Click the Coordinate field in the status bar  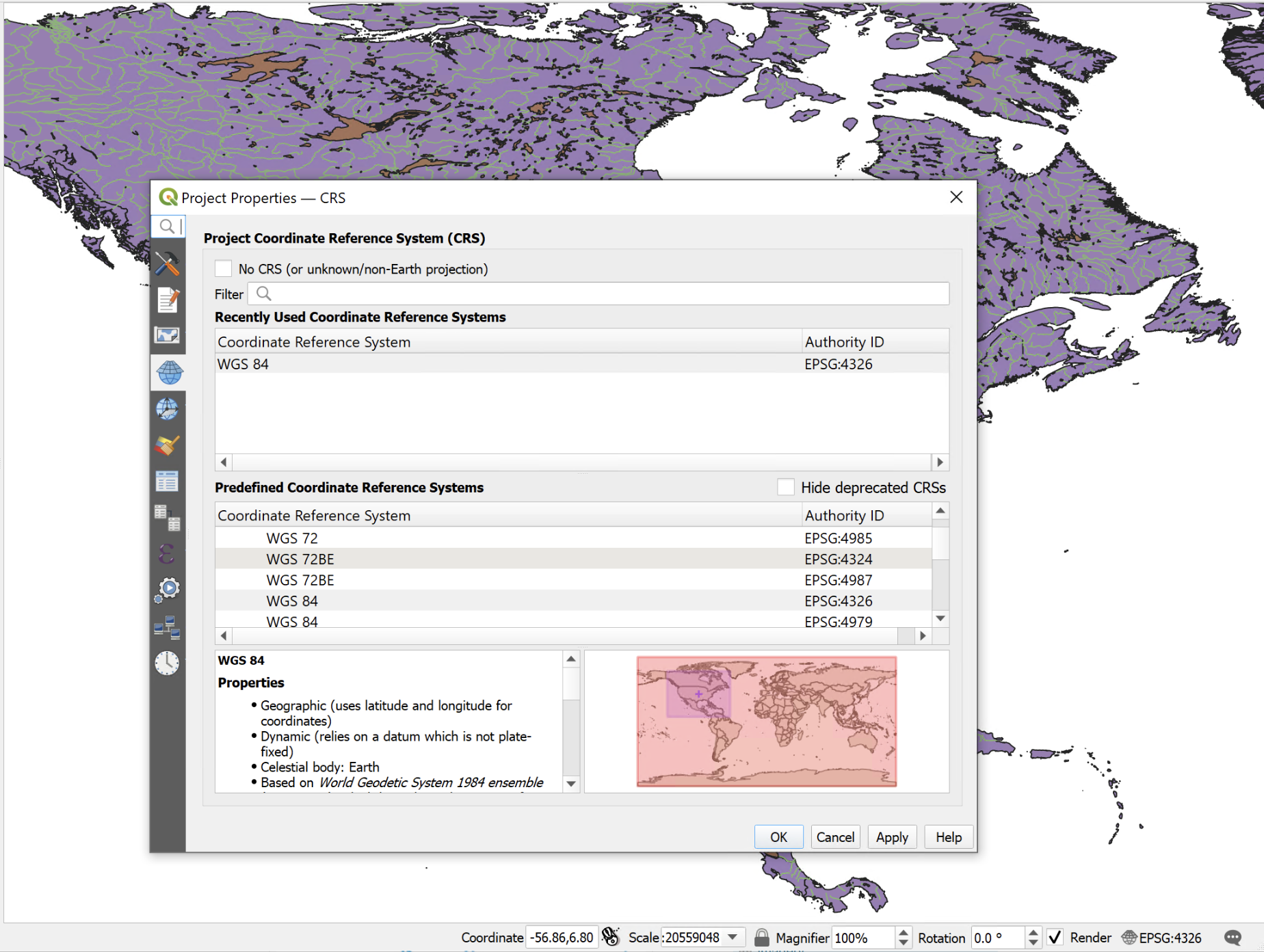pos(562,938)
